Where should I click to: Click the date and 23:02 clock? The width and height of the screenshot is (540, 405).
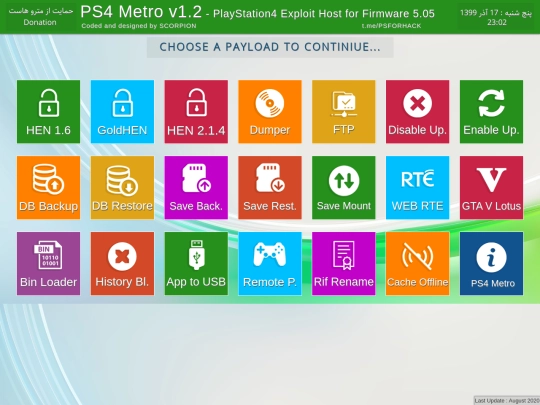[496, 17]
